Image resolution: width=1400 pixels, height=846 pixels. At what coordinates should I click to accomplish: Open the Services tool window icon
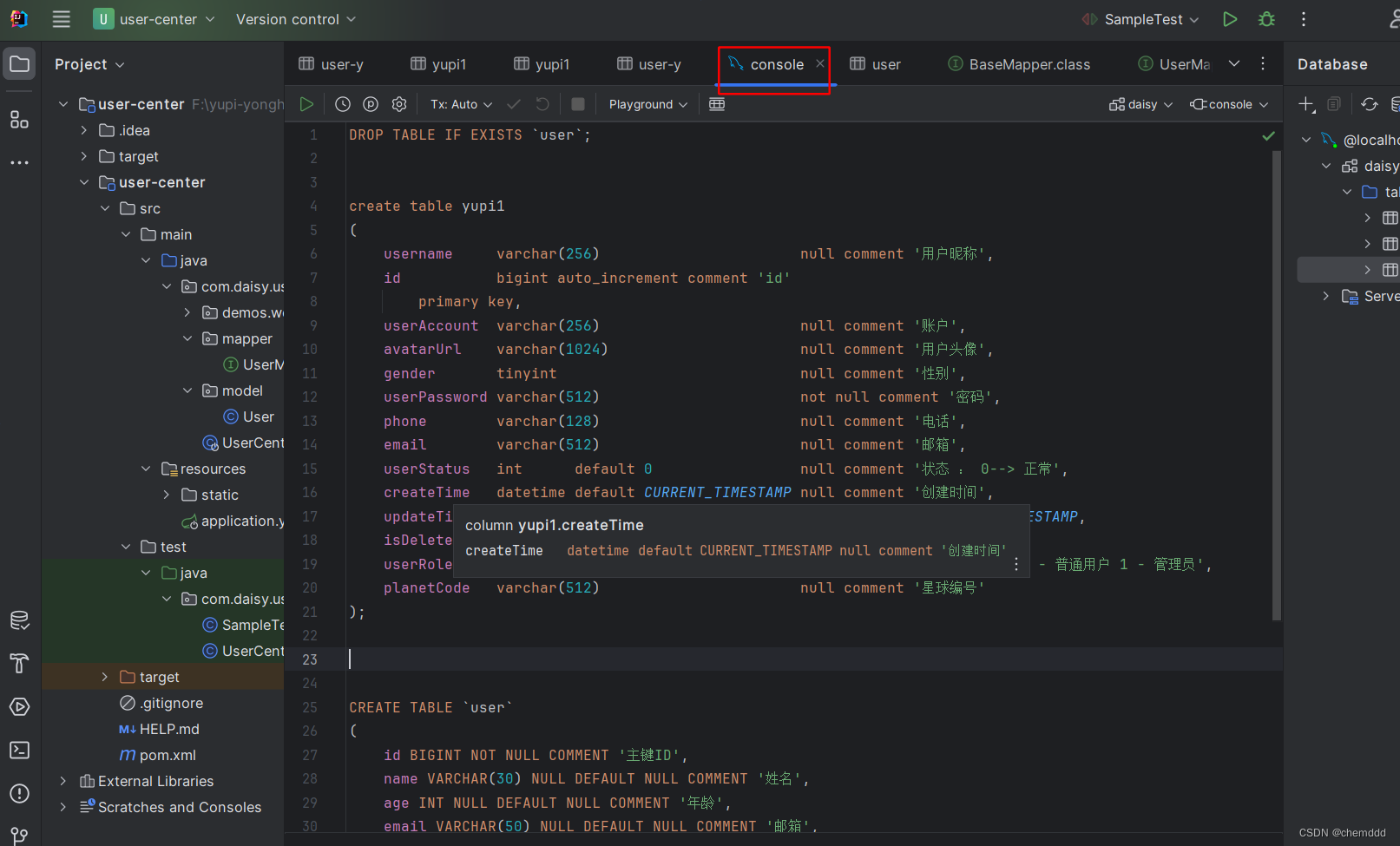pos(19,707)
